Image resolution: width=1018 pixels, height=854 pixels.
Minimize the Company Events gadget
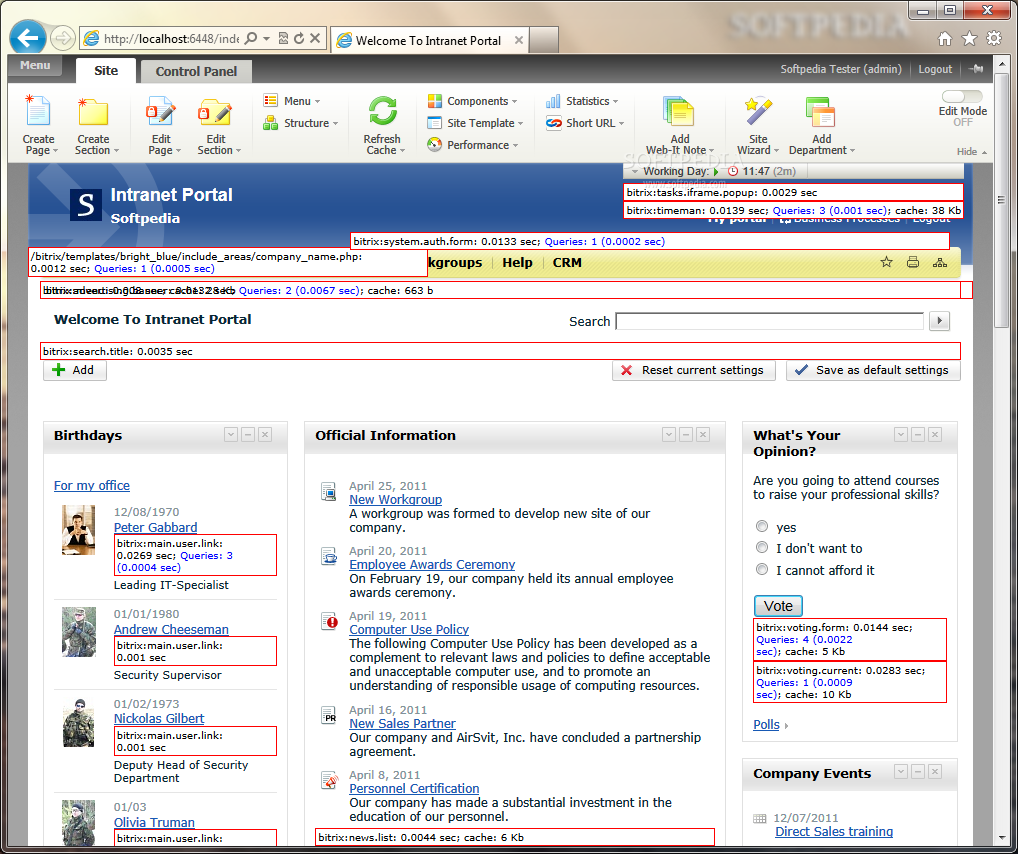pos(917,772)
